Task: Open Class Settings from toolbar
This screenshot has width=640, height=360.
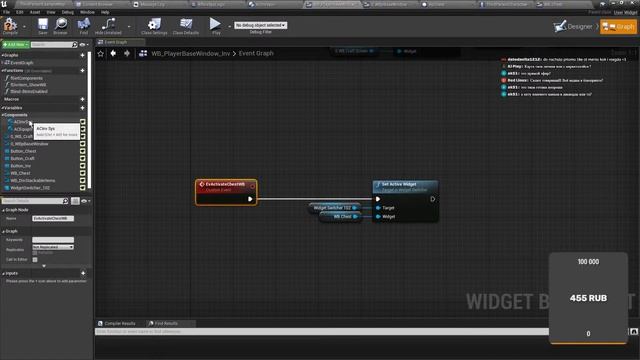Action: [154, 26]
